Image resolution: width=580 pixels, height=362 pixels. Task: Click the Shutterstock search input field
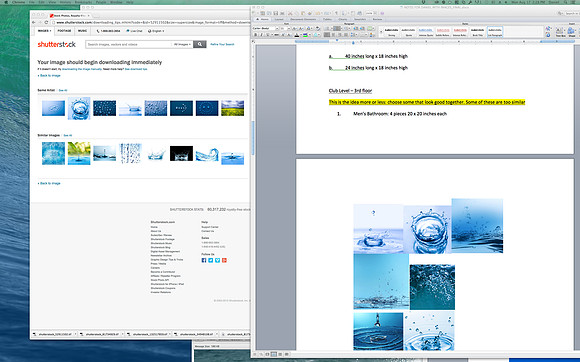pos(128,44)
